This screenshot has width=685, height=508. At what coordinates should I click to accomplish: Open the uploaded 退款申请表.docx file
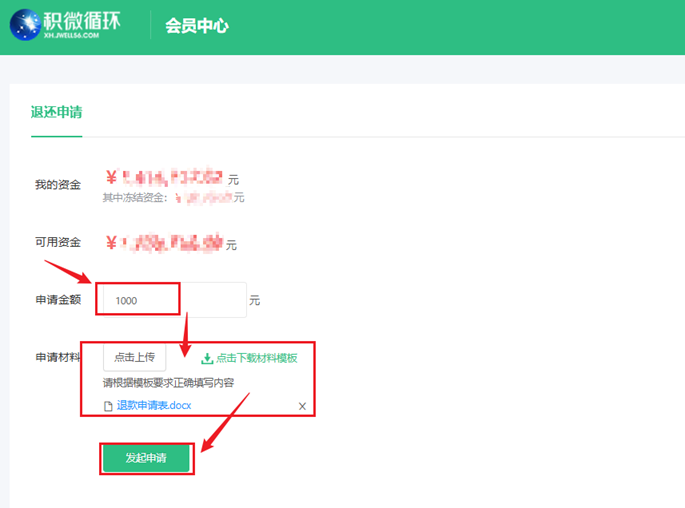(x=154, y=406)
